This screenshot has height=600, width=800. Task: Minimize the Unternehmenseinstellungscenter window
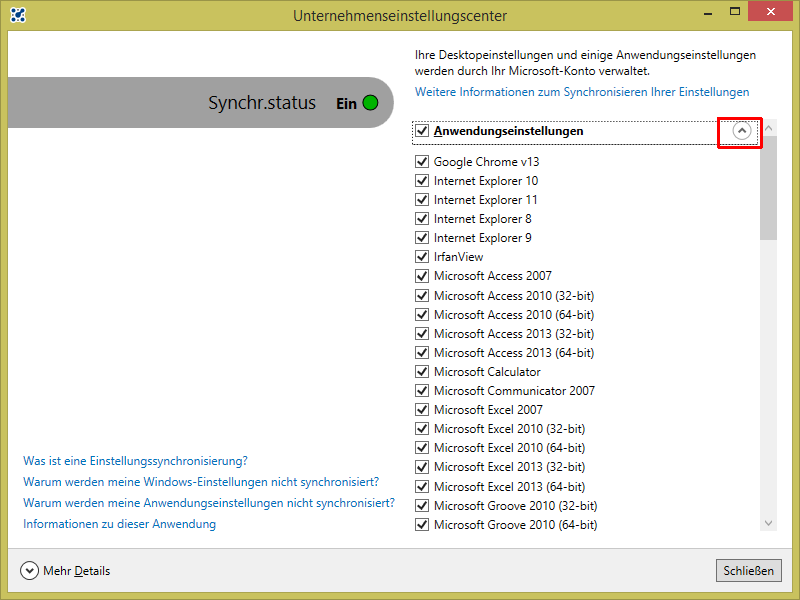click(708, 13)
